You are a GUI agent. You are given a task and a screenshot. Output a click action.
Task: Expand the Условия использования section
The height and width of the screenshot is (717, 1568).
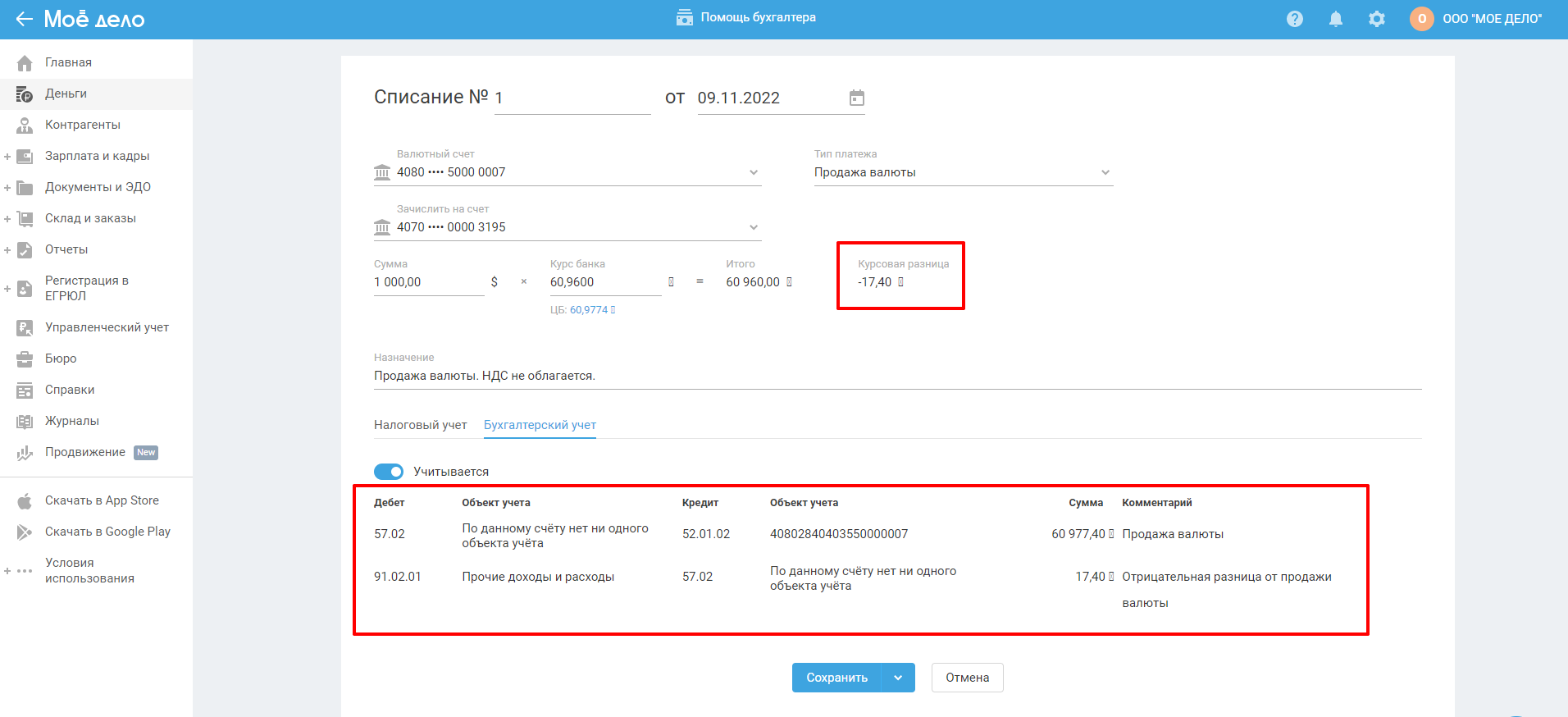tap(7, 571)
